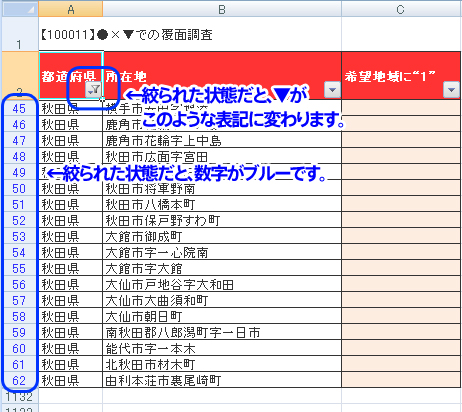Select row header 50
Screen dimensions: 462x412
(x=19, y=188)
